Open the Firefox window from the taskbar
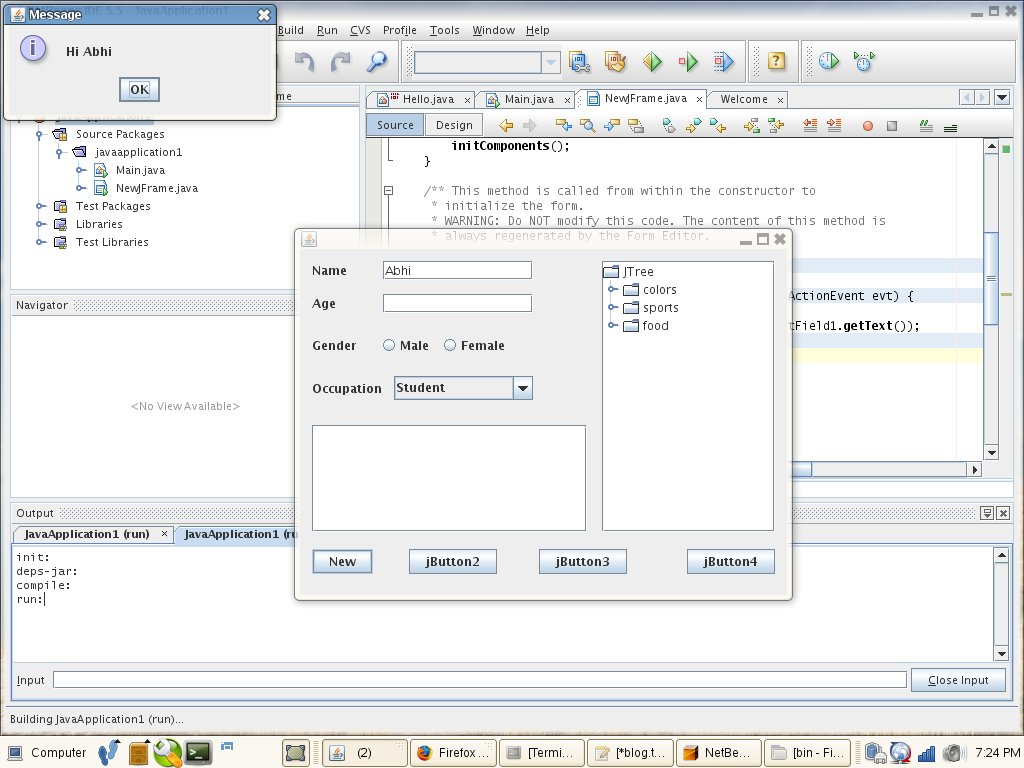 (453, 753)
